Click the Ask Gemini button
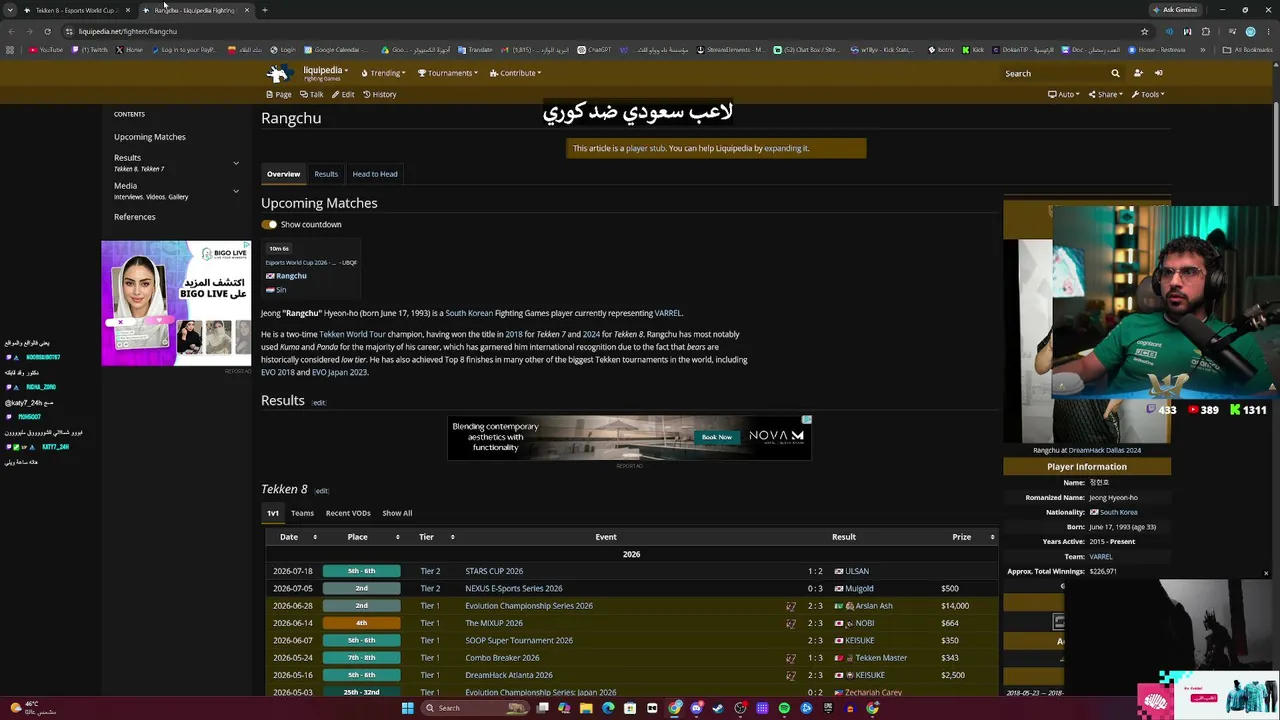The width and height of the screenshot is (1280, 720). 1175,10
